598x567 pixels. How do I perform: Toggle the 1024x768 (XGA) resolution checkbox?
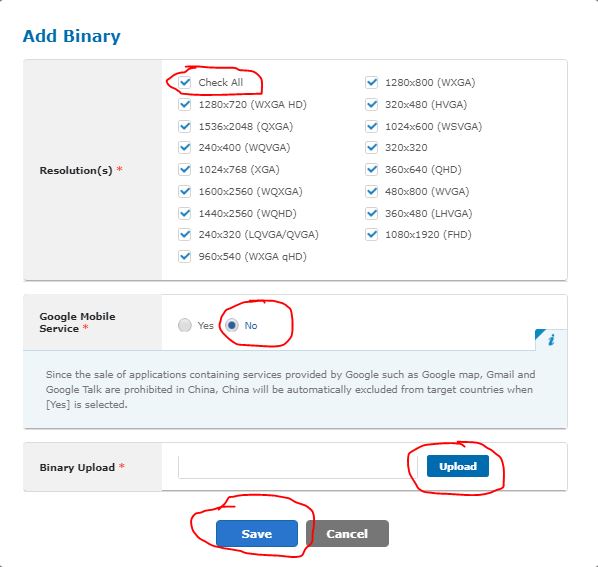185,169
